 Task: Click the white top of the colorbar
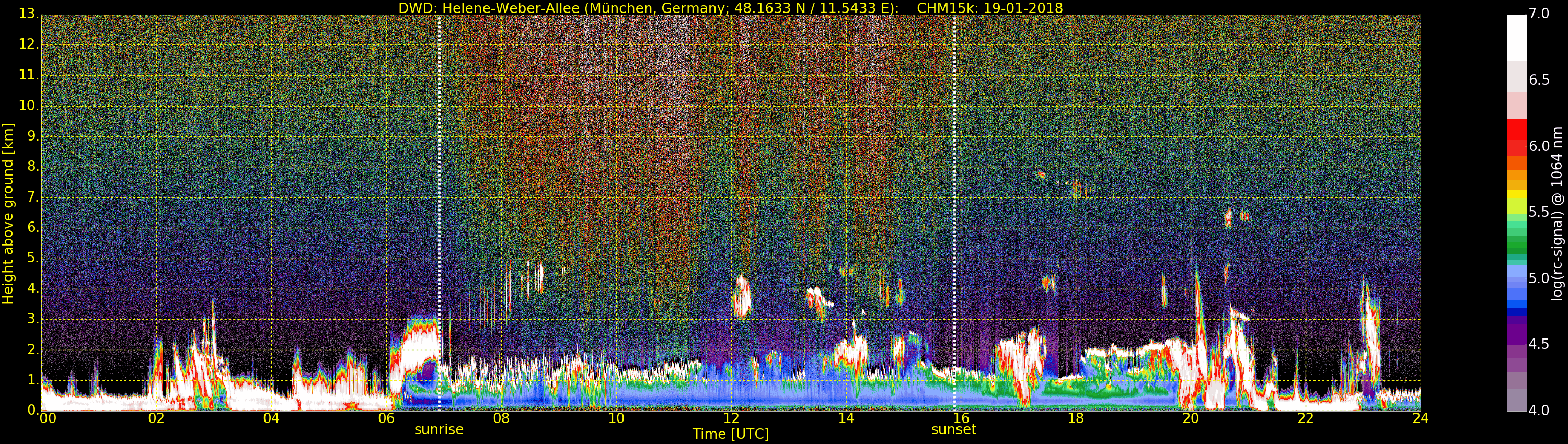(x=1516, y=37)
